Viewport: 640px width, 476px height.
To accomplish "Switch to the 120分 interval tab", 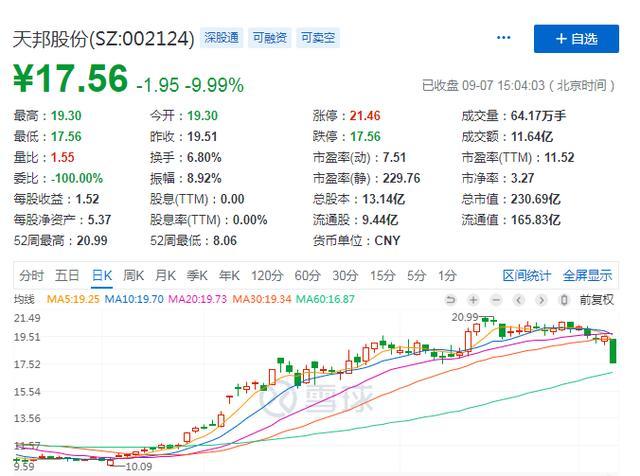I will [267, 276].
